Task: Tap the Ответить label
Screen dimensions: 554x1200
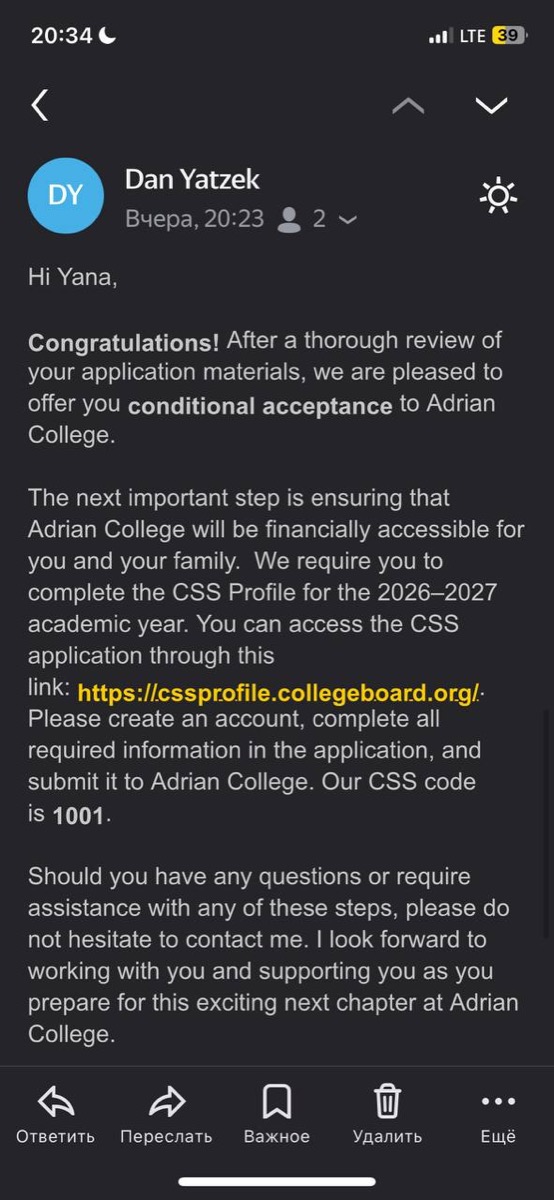Action: click(56, 1137)
